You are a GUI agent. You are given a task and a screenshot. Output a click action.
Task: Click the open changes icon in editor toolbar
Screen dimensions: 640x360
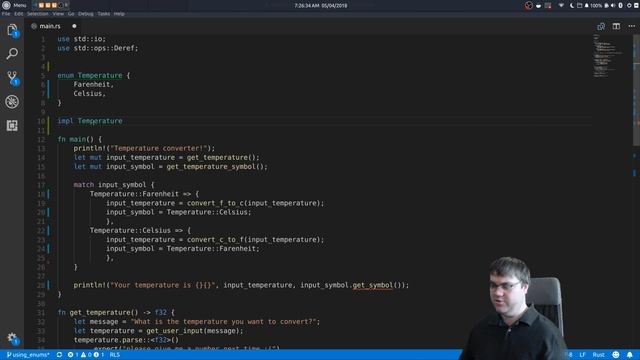[x=601, y=26]
